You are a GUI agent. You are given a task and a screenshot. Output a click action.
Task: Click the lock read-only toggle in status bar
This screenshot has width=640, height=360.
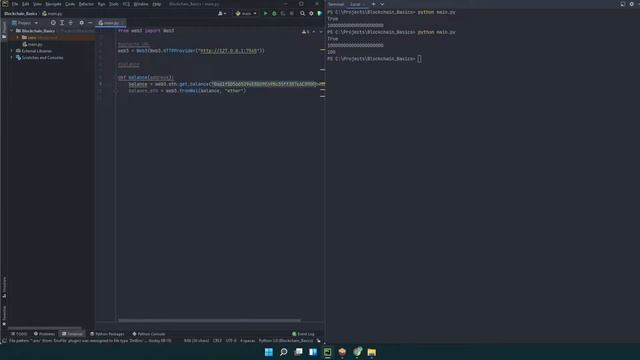(318, 340)
